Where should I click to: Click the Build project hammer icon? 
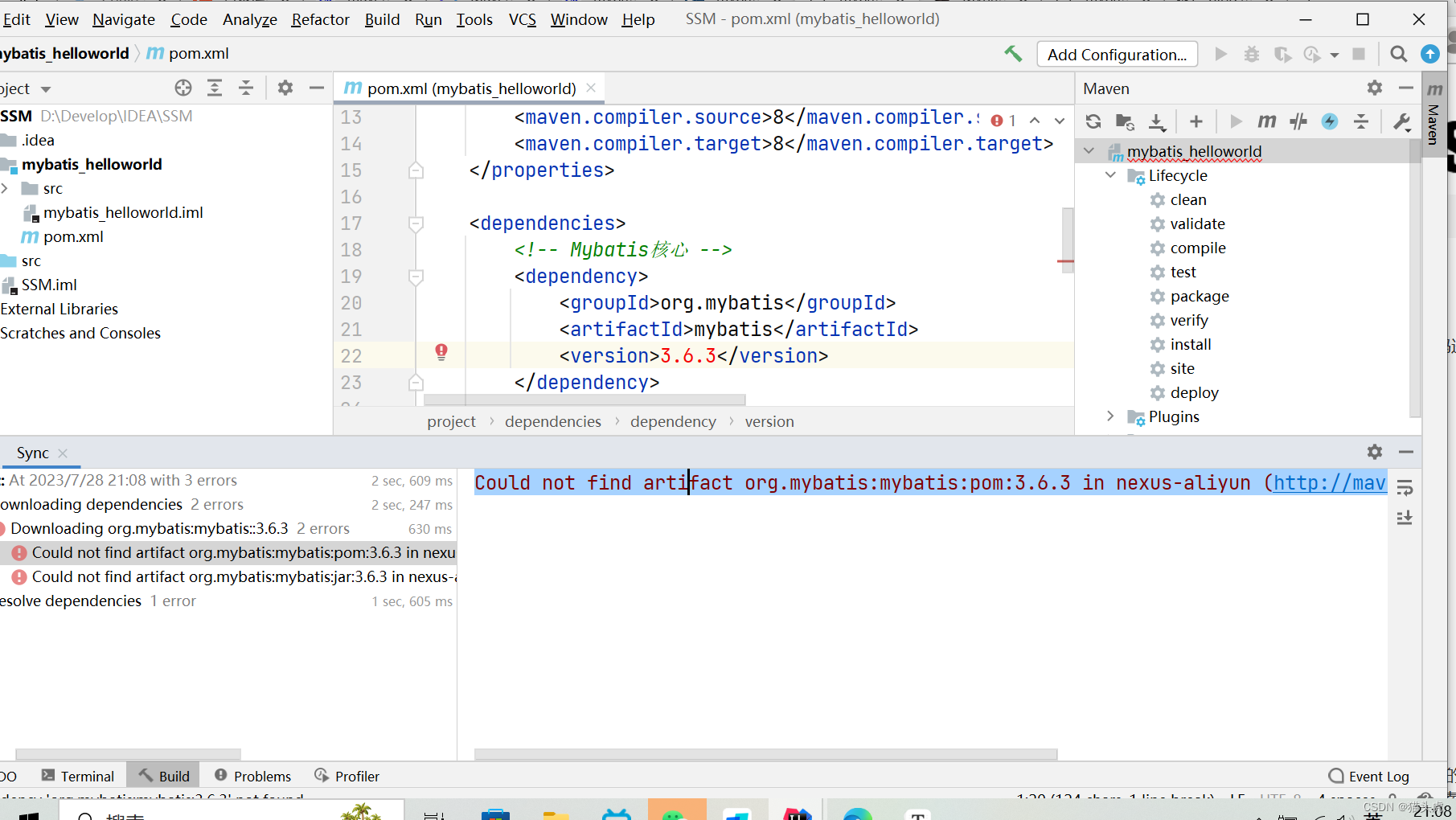[x=1013, y=54]
